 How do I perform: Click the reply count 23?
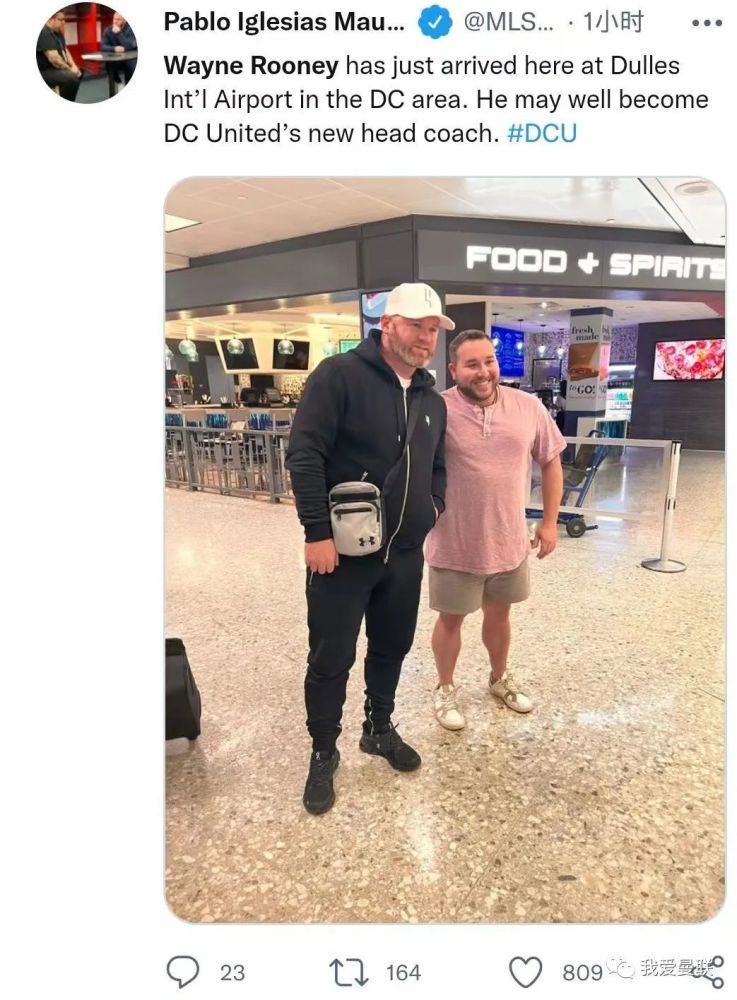pos(232,973)
